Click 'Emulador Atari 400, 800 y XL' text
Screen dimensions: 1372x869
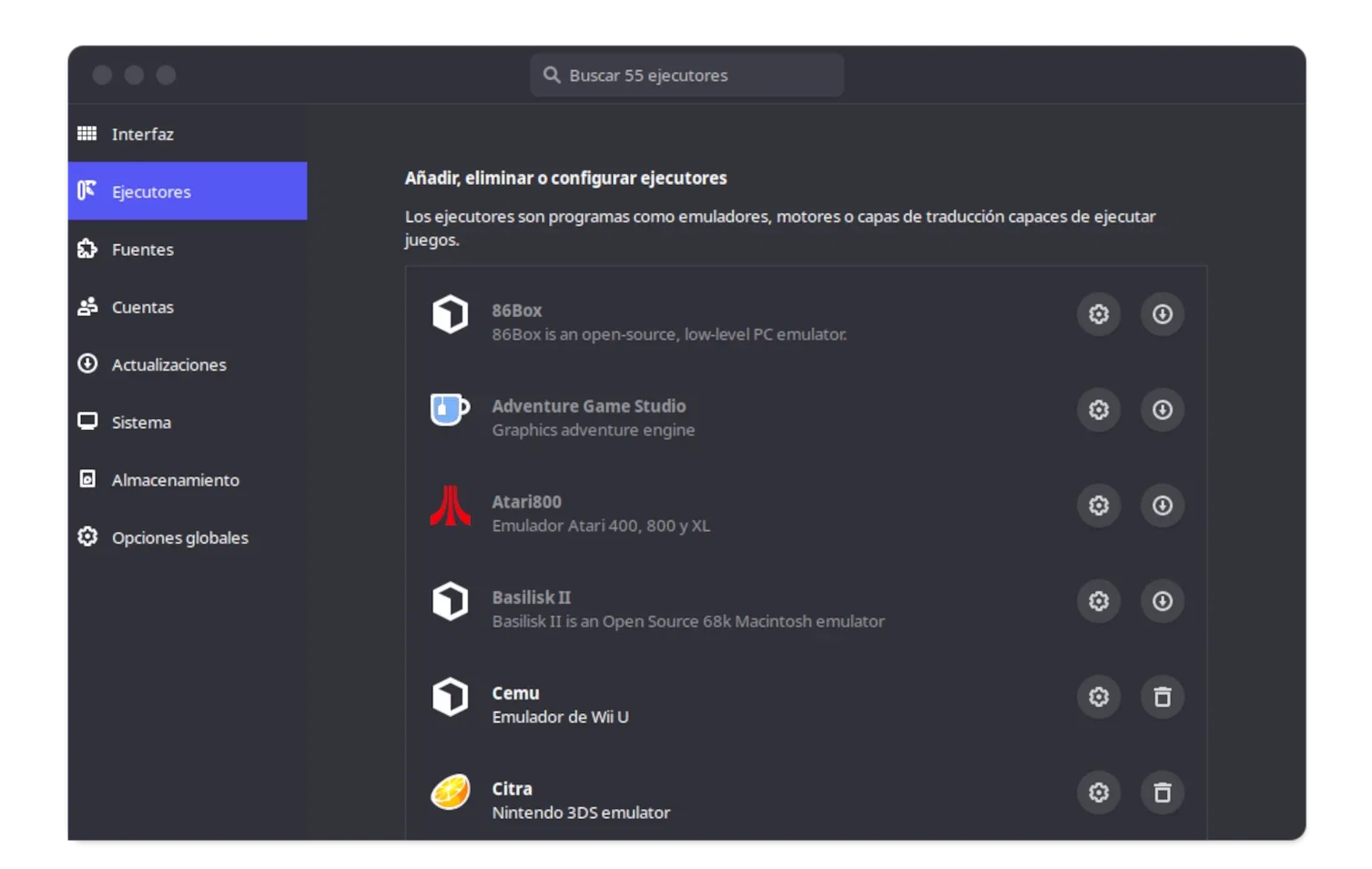[601, 526]
